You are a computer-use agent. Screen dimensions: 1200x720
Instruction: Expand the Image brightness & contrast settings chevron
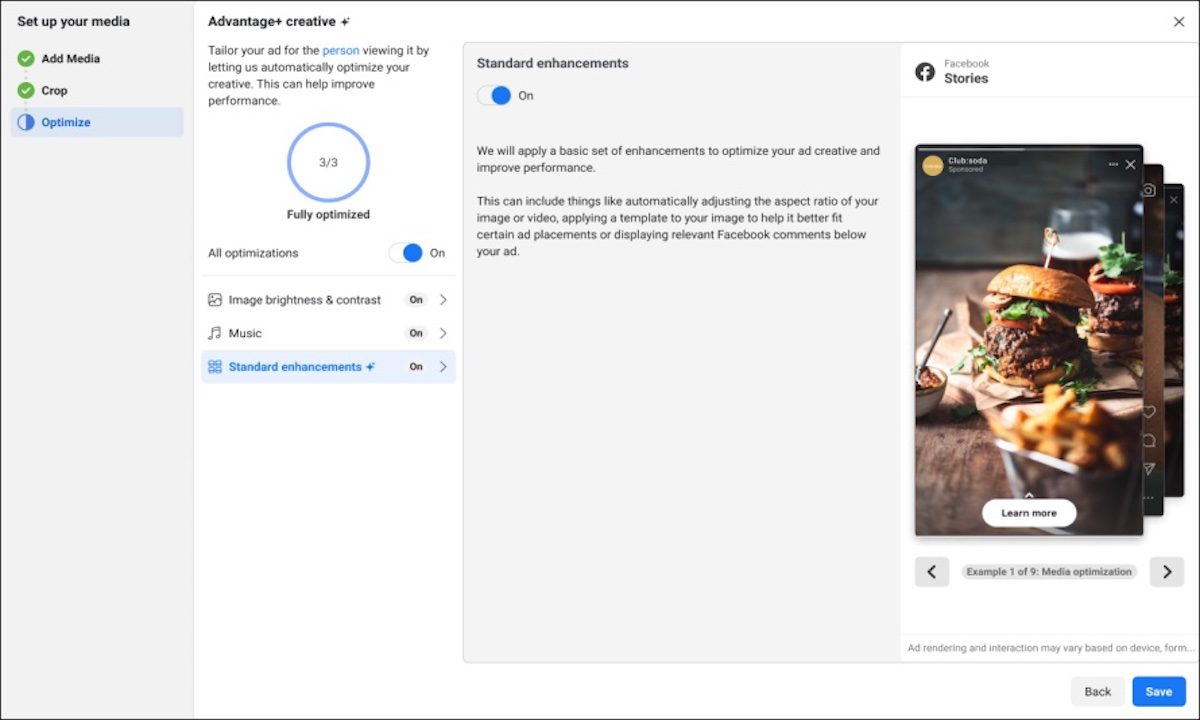[444, 299]
